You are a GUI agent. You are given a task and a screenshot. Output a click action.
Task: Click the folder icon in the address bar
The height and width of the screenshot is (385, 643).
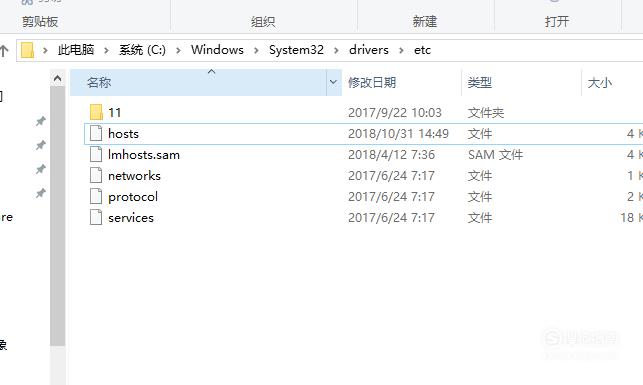tap(27, 50)
